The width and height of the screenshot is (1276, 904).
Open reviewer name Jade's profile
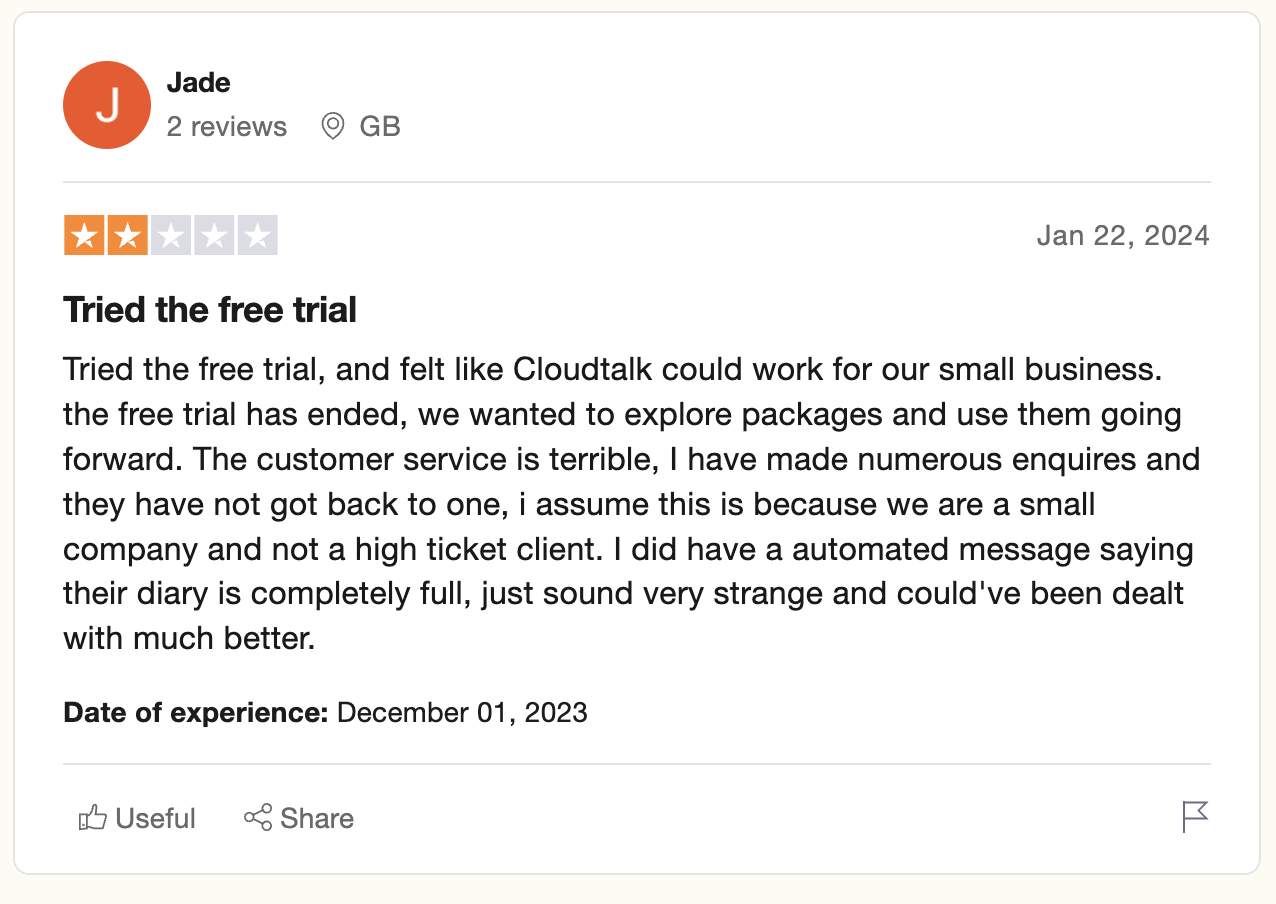tap(199, 82)
